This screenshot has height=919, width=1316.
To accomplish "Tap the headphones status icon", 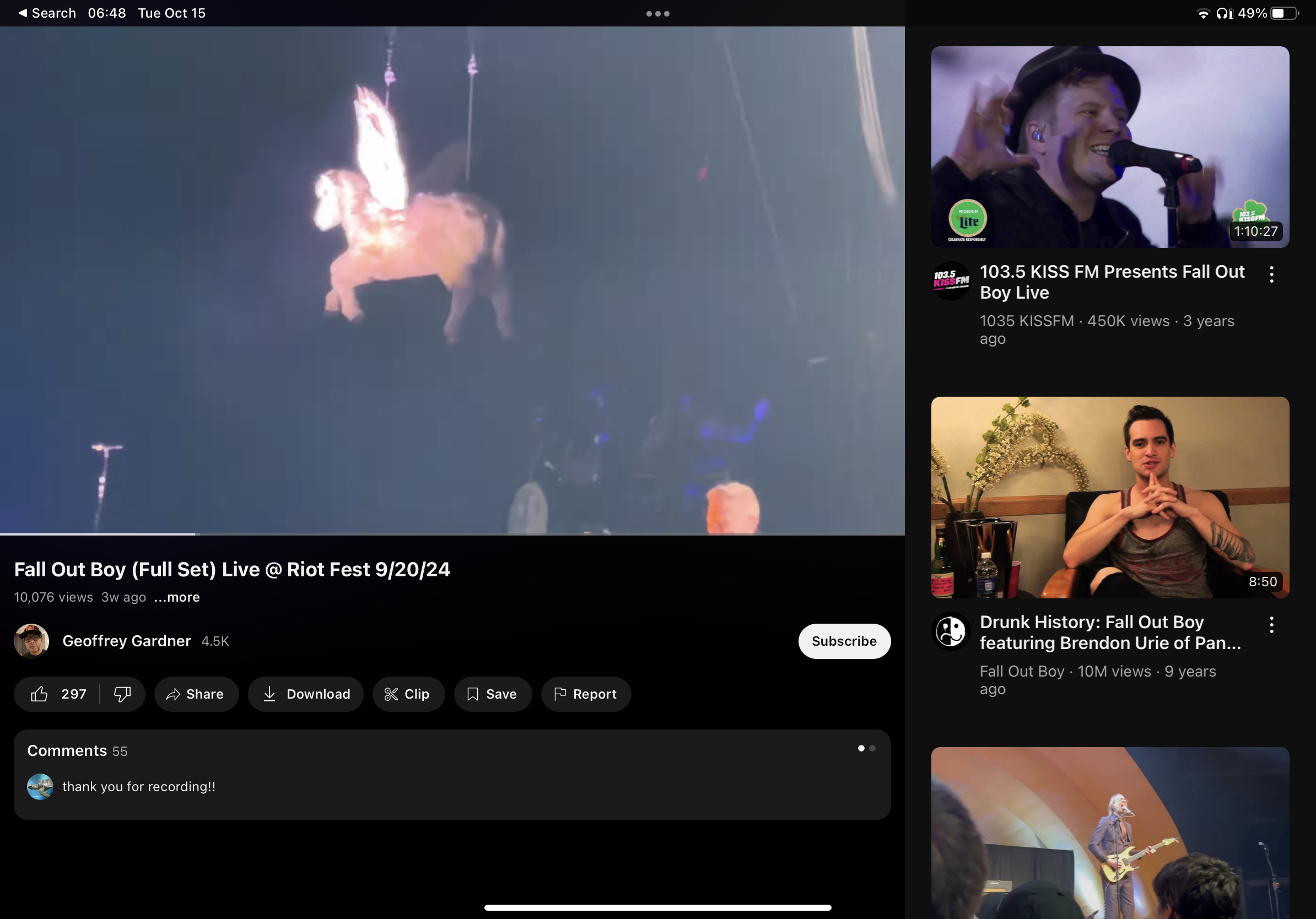I will pyautogui.click(x=1225, y=13).
